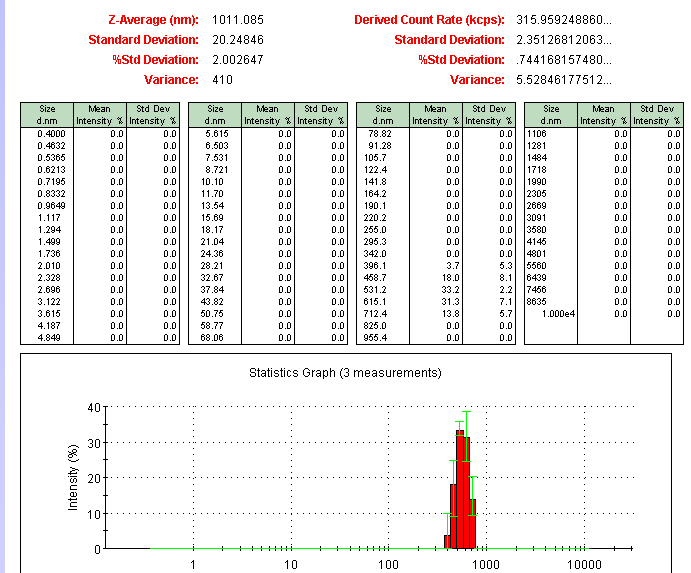
Task: Click the size cell 615.1
Action: [375, 301]
